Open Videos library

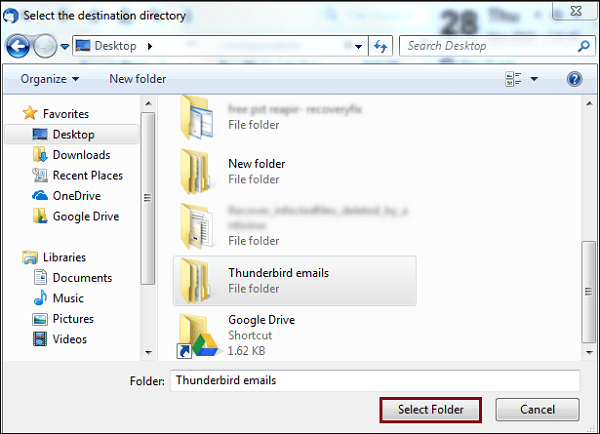[x=70, y=339]
